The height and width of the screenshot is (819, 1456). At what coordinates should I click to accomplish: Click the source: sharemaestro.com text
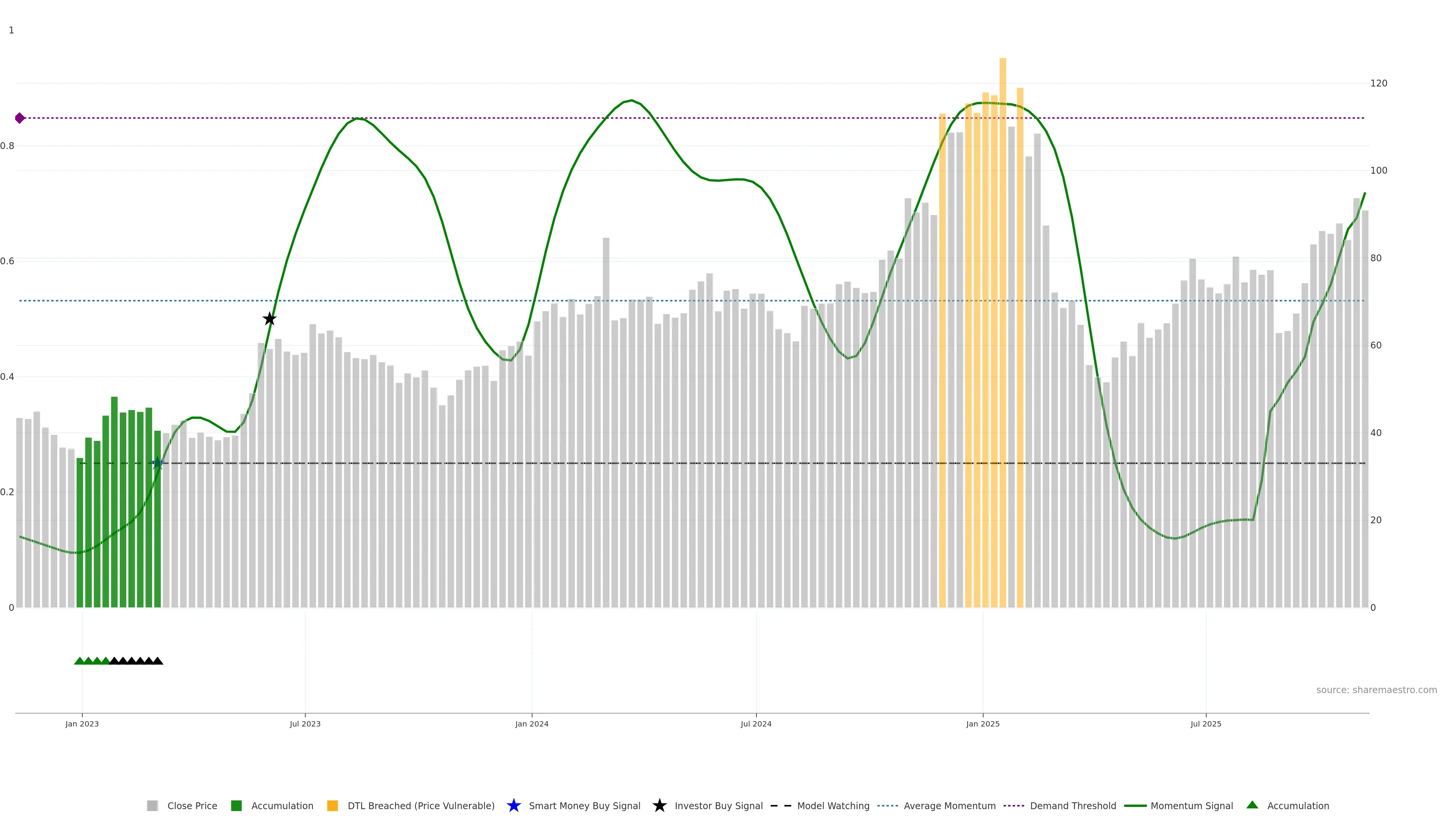click(x=1376, y=690)
